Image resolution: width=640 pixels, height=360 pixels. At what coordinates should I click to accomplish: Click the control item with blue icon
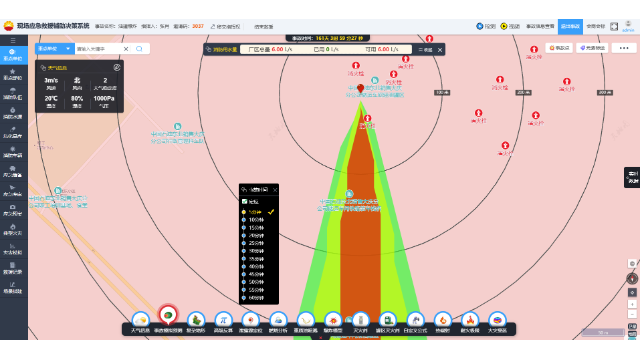[x=486, y=27]
